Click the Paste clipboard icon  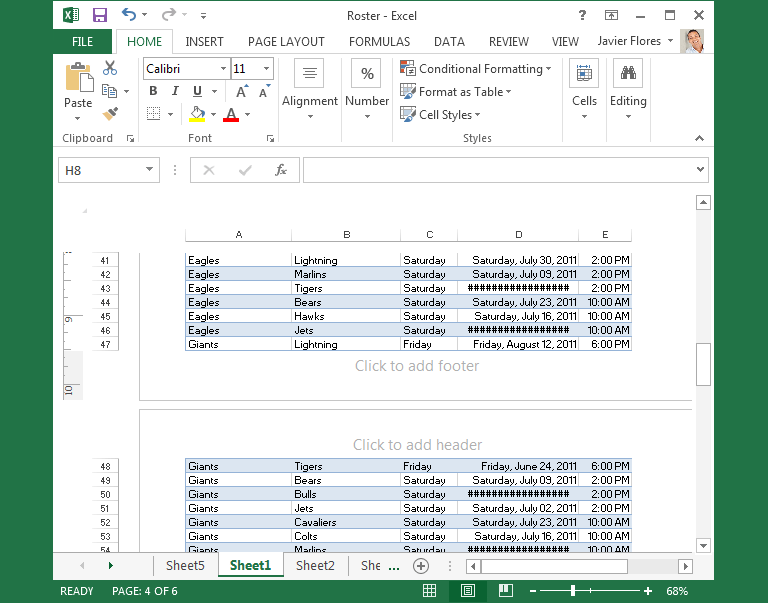78,77
